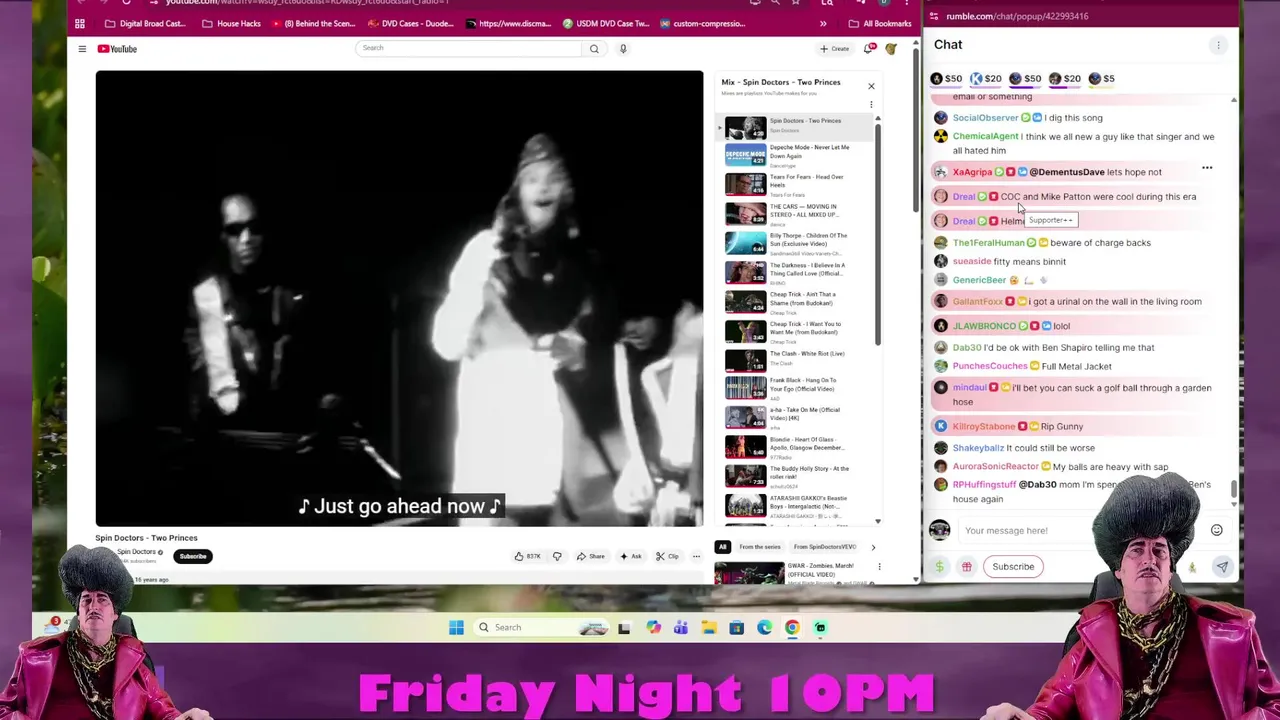Click the first $50 rant badge
This screenshot has height=720, width=1280.
click(x=946, y=78)
